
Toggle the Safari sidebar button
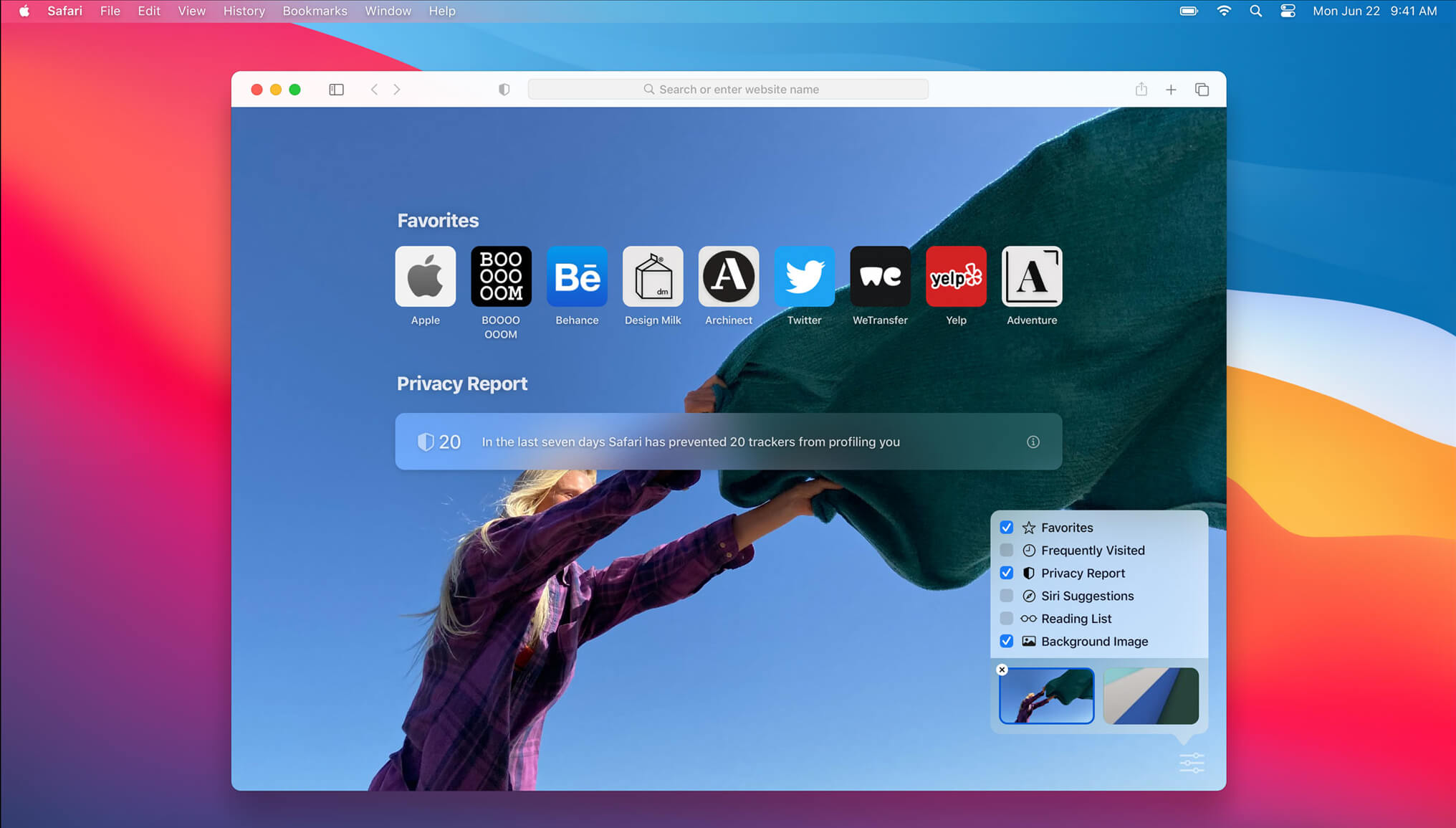coord(336,90)
